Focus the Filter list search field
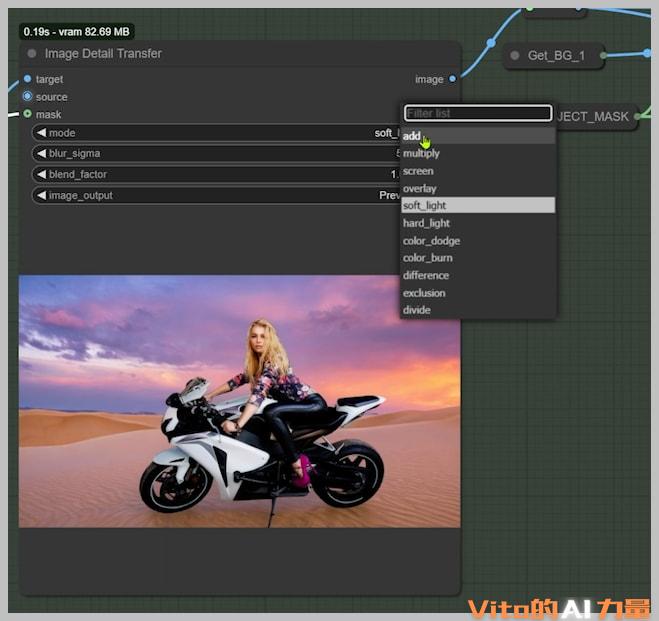Screen dimensions: 659x621 pyautogui.click(x=478, y=113)
